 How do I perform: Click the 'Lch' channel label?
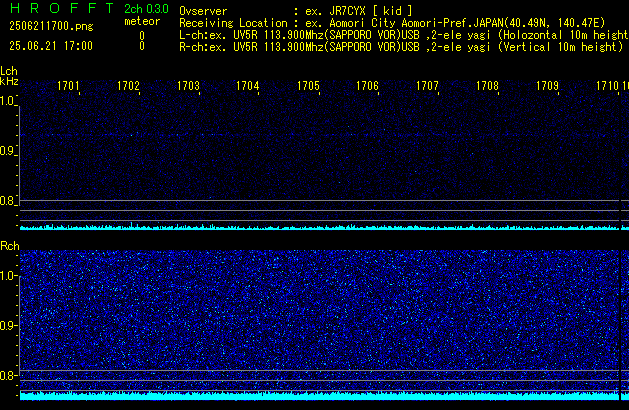[x=9, y=71]
